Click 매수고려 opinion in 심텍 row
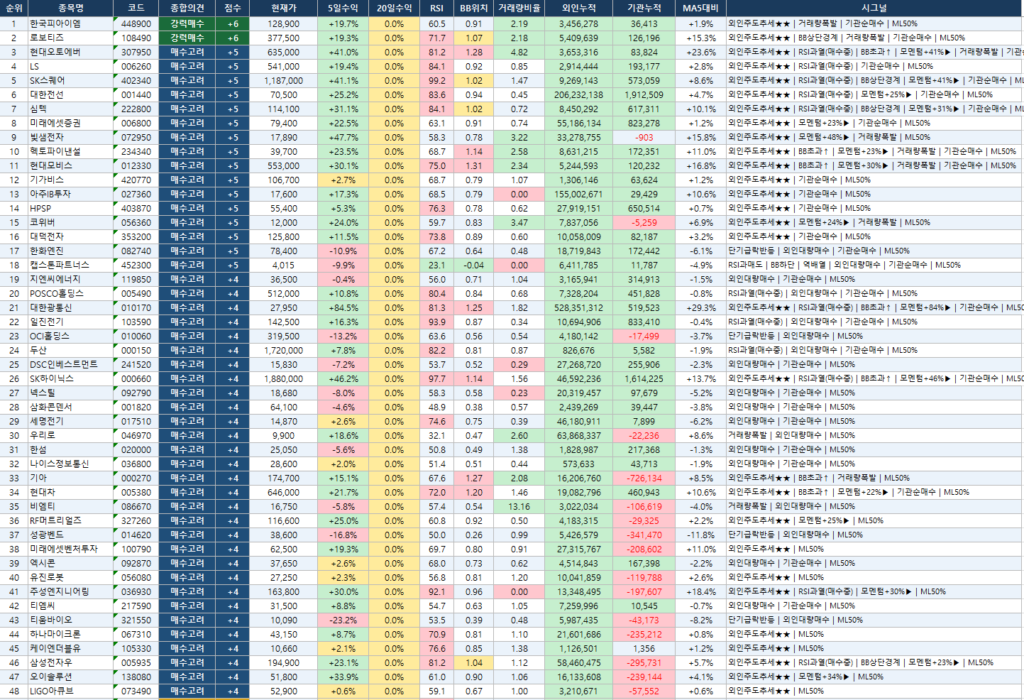Viewport: 1024px width, 700px height. [187, 109]
